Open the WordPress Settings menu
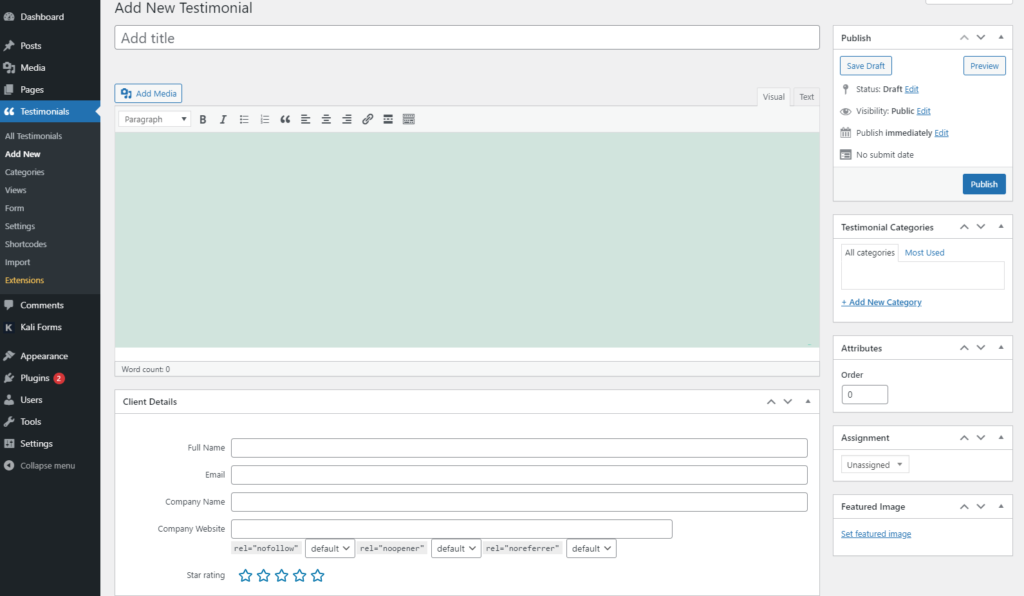Image resolution: width=1024 pixels, height=596 pixels. (x=50, y=443)
